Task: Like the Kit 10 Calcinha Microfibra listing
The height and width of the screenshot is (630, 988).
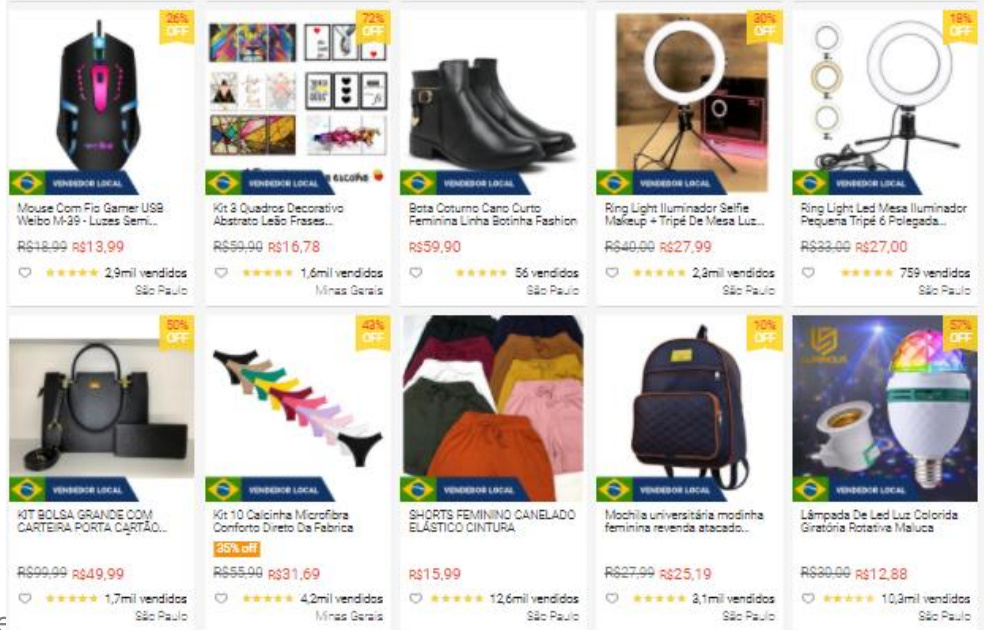Action: click(221, 598)
